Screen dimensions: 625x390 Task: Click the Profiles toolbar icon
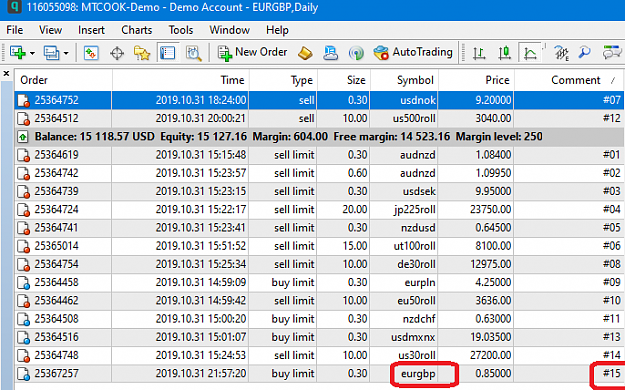(52, 53)
